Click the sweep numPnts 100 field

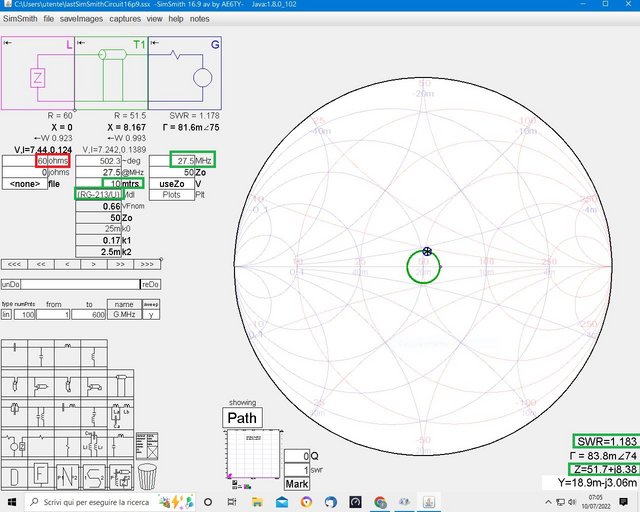(24, 314)
